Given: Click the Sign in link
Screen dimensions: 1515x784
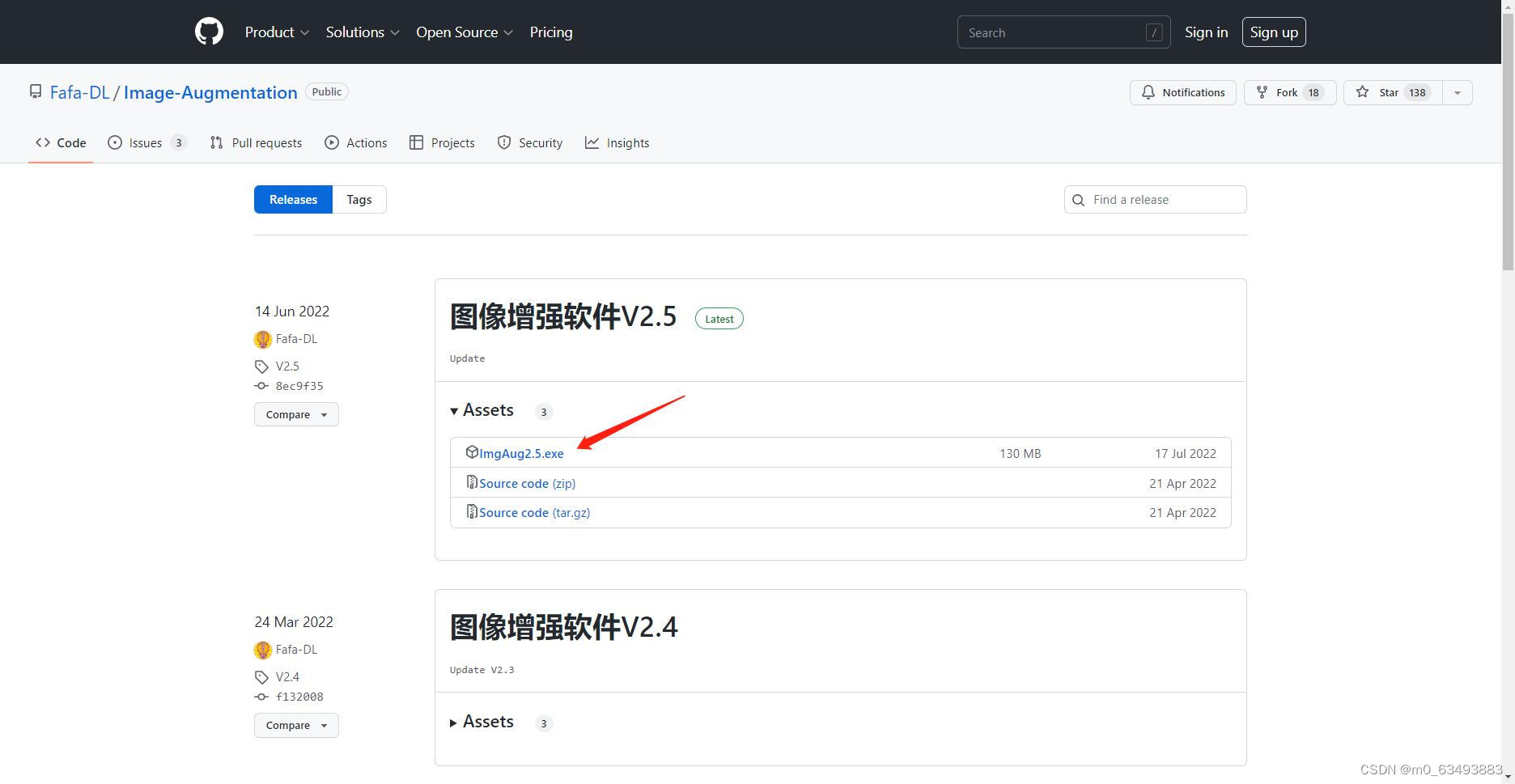Looking at the screenshot, I should click(1206, 32).
